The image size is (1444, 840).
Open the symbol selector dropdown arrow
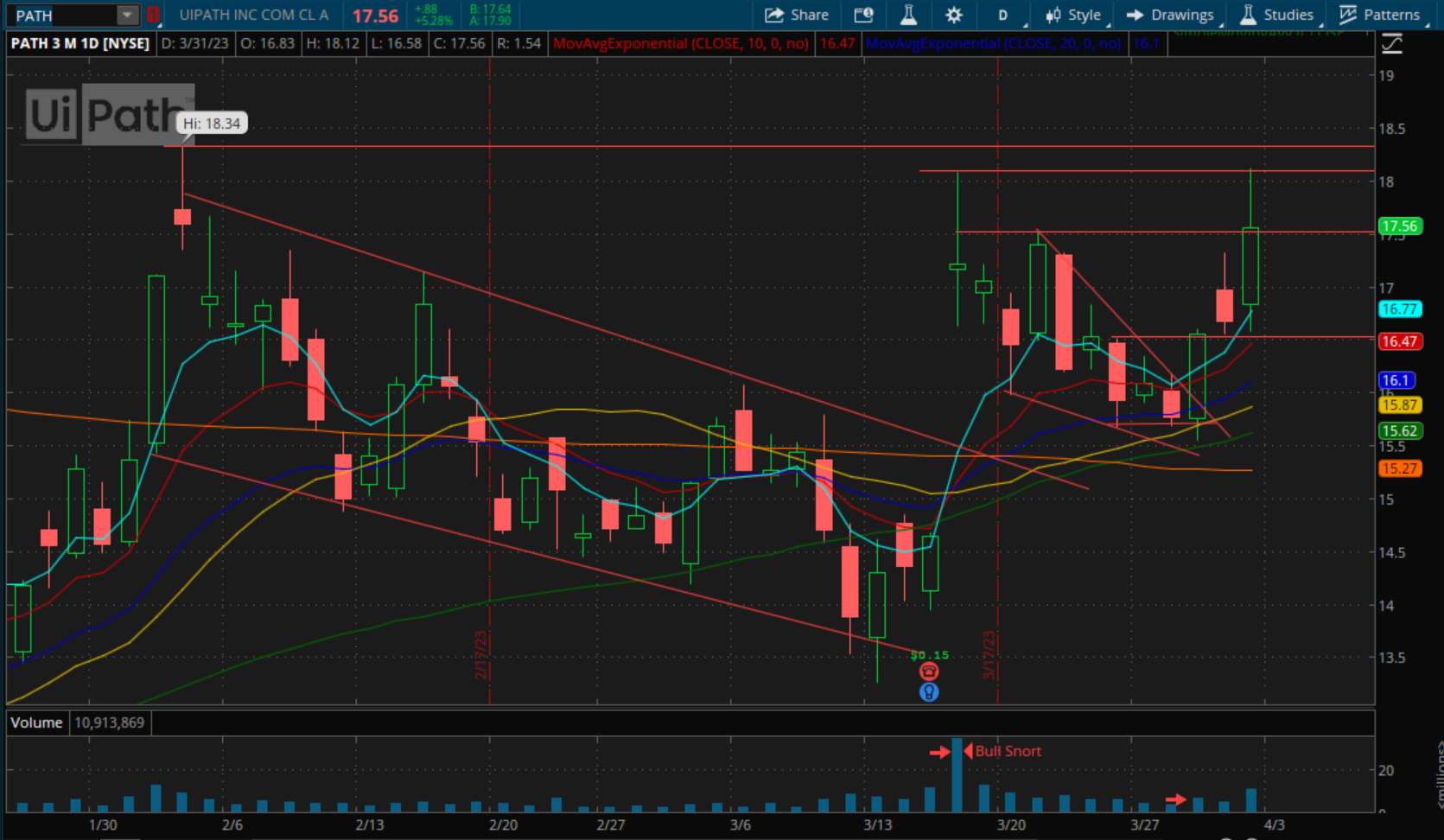coord(128,15)
